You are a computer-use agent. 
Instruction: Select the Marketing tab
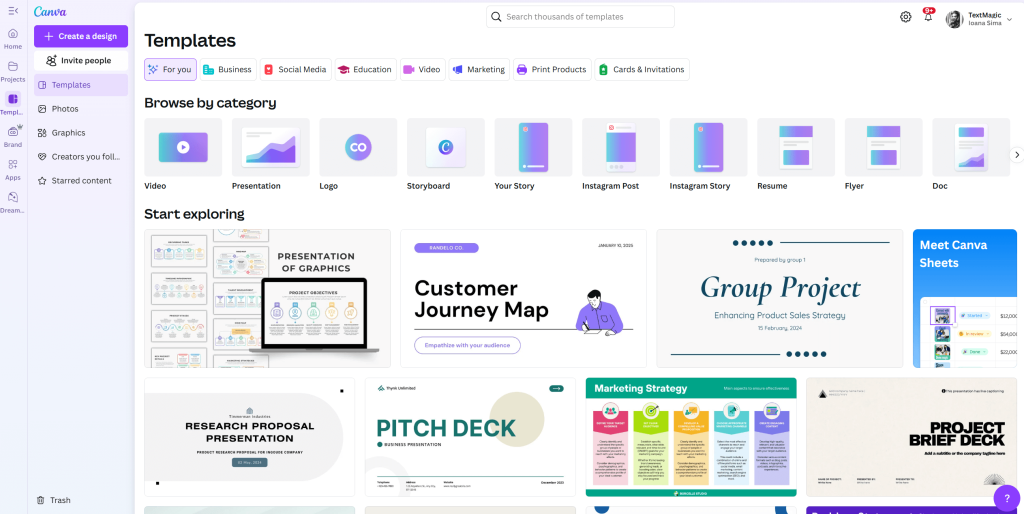click(x=479, y=69)
